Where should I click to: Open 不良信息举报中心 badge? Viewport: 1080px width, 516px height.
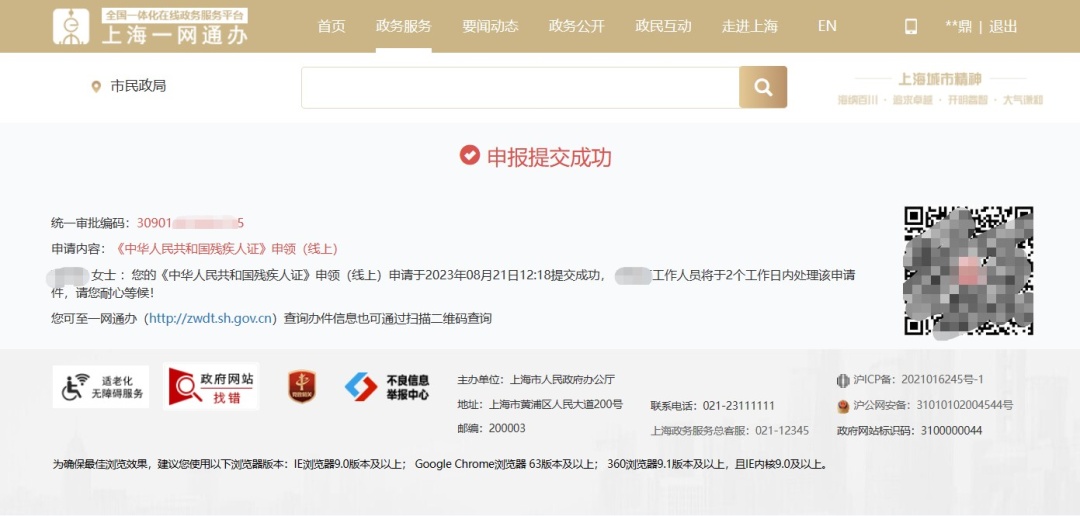tap(387, 387)
